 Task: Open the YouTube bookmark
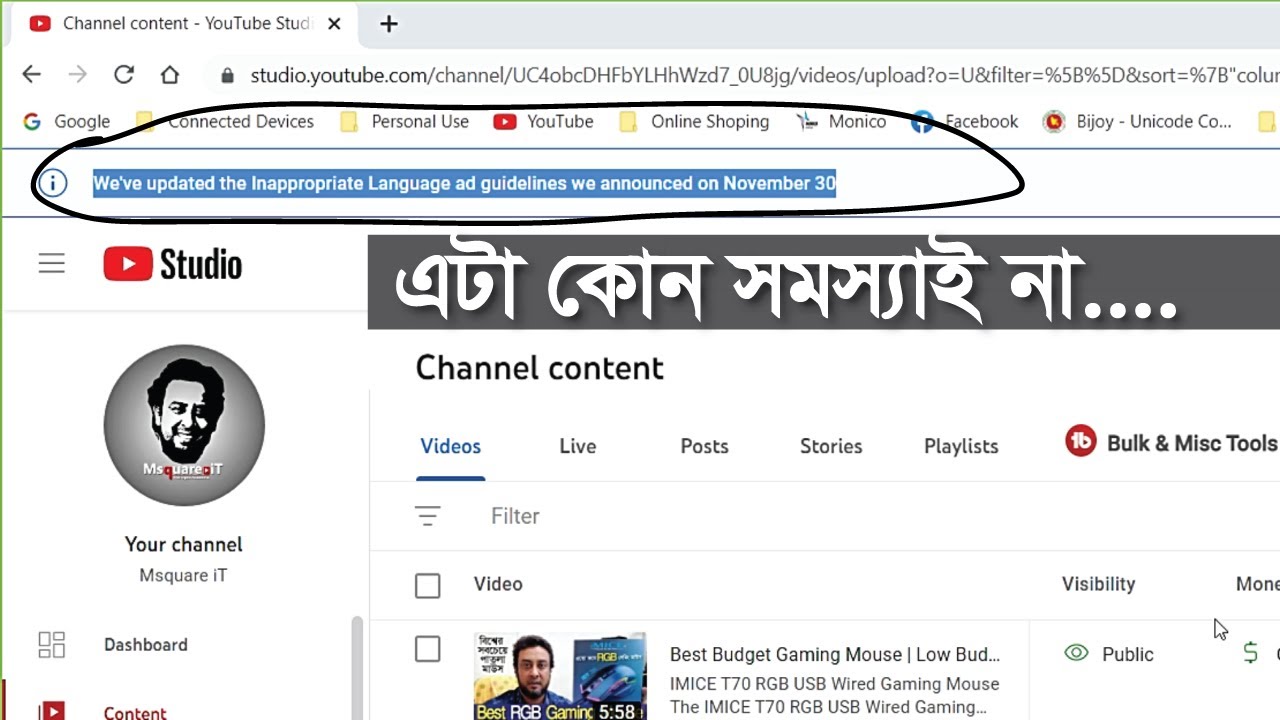click(544, 122)
